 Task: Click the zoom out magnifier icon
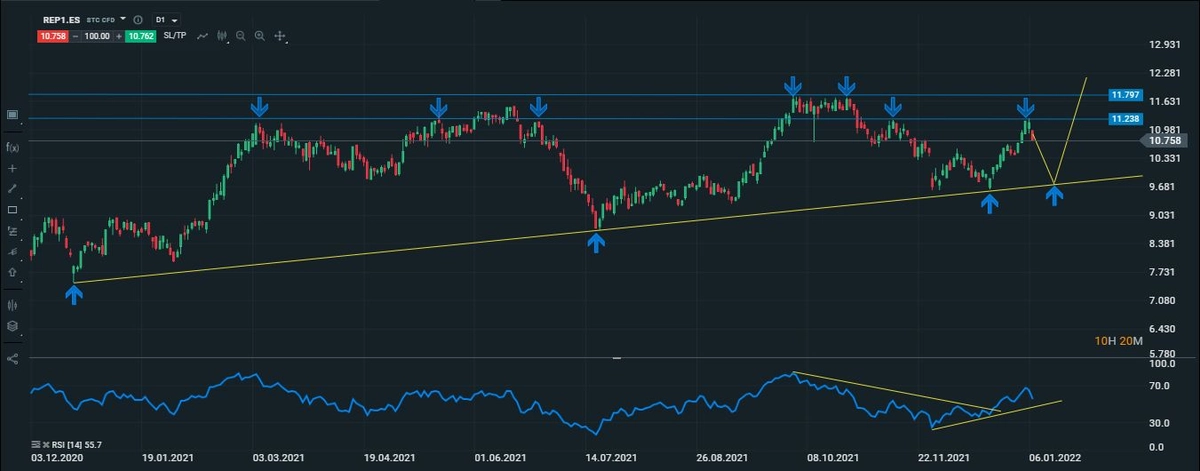[x=241, y=36]
